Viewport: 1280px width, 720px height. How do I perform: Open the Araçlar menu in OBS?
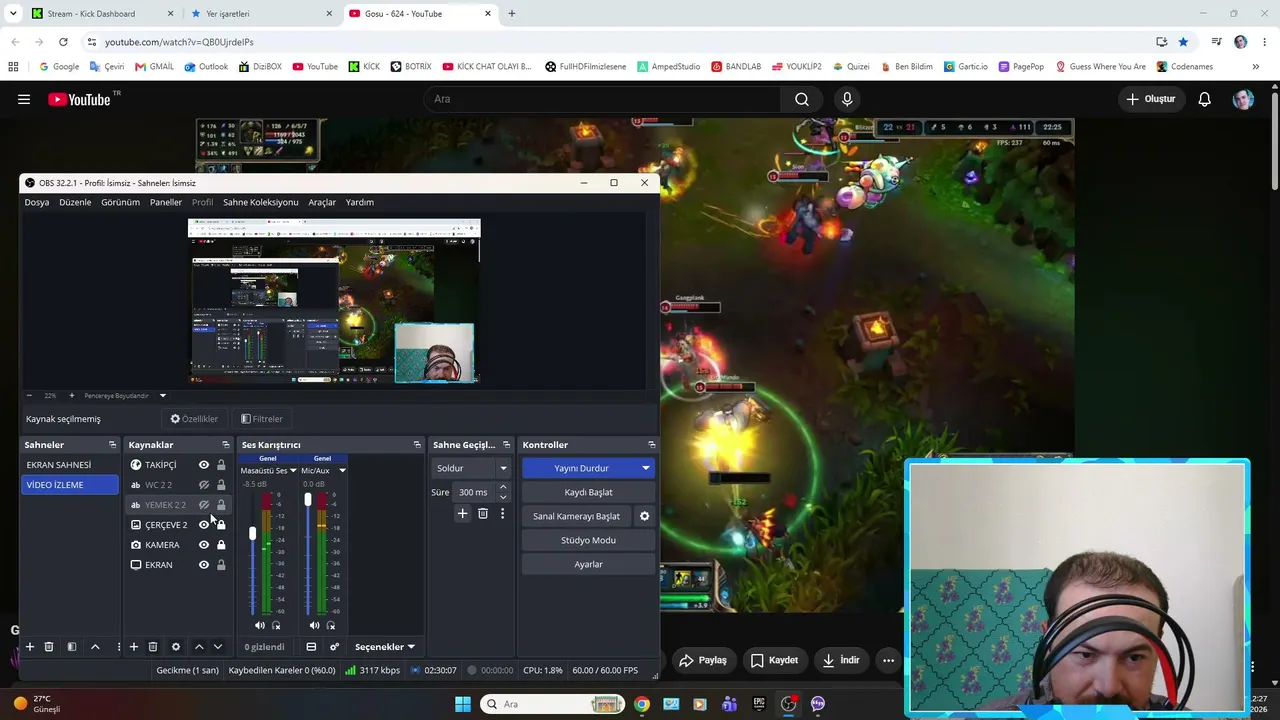tap(322, 202)
